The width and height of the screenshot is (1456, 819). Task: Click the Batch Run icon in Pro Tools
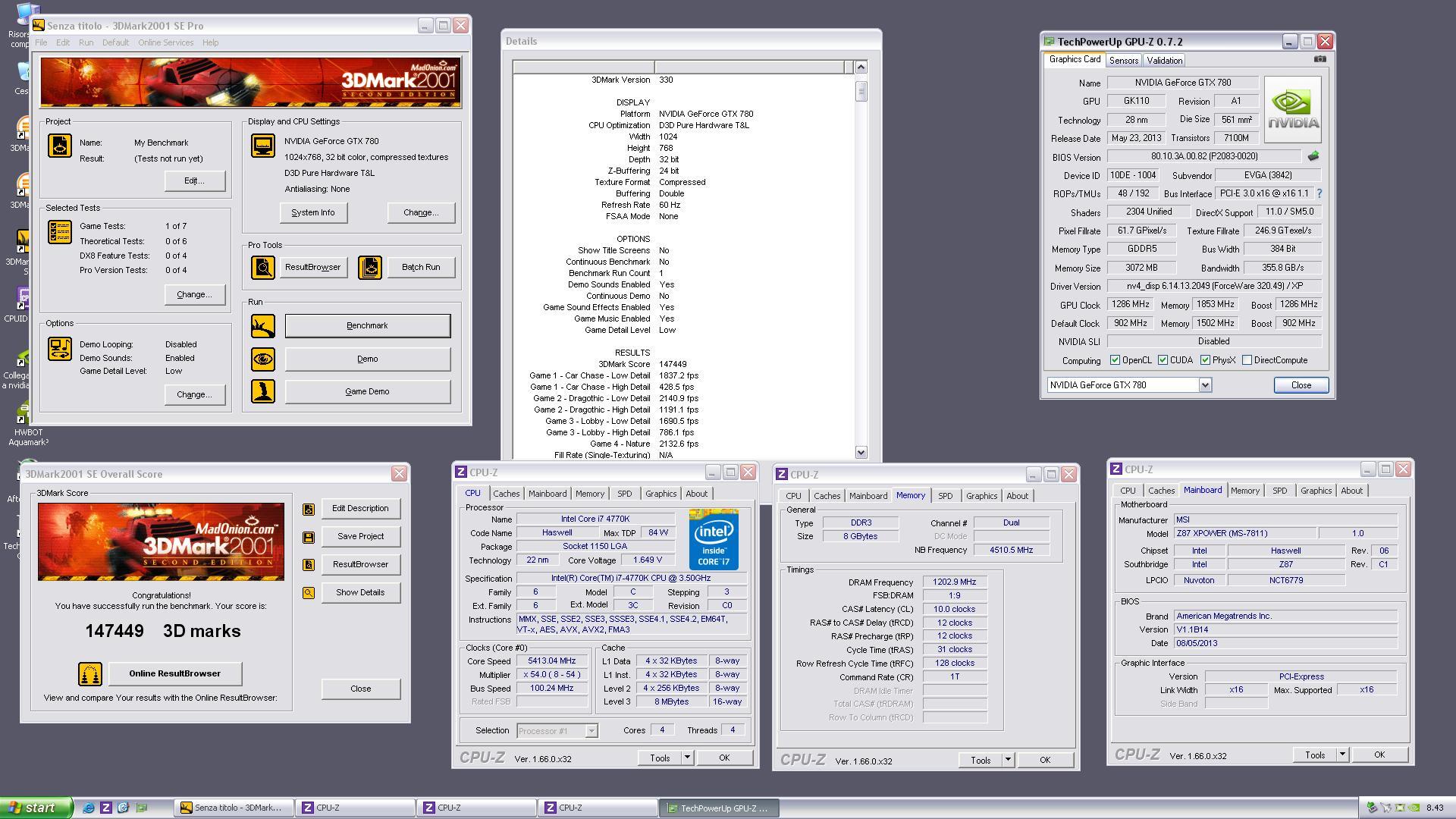pyautogui.click(x=370, y=267)
